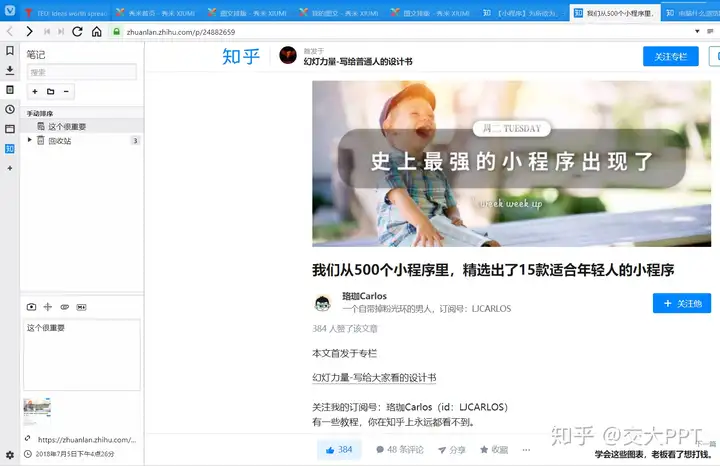Select the 回收站 trash item
This screenshot has width=720, height=466.
pos(82,140)
